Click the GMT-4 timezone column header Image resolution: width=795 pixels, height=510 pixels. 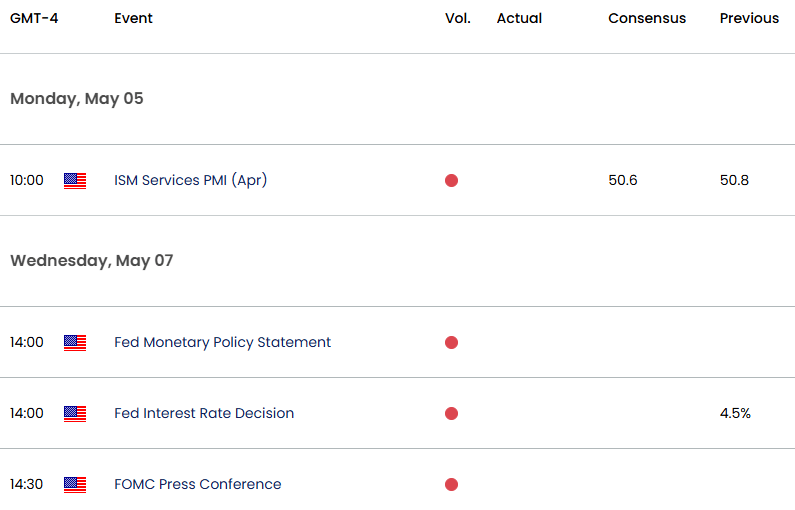34,18
